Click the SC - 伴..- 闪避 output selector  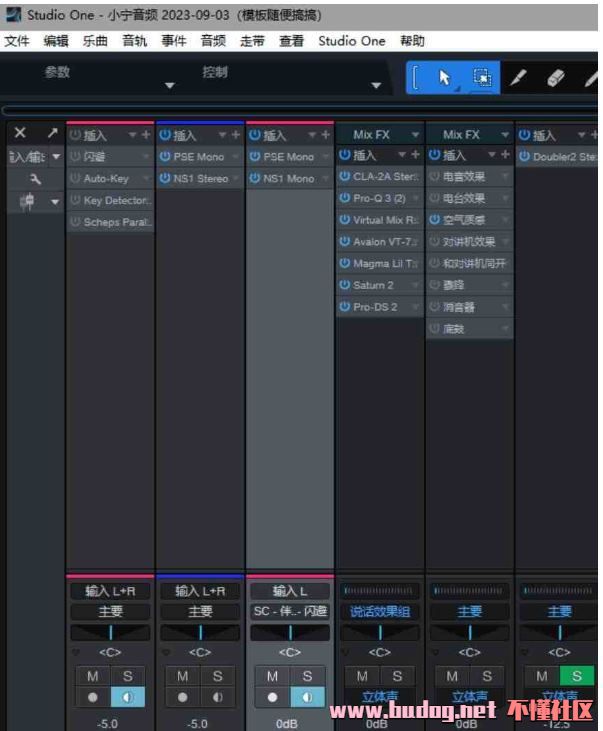(x=290, y=611)
